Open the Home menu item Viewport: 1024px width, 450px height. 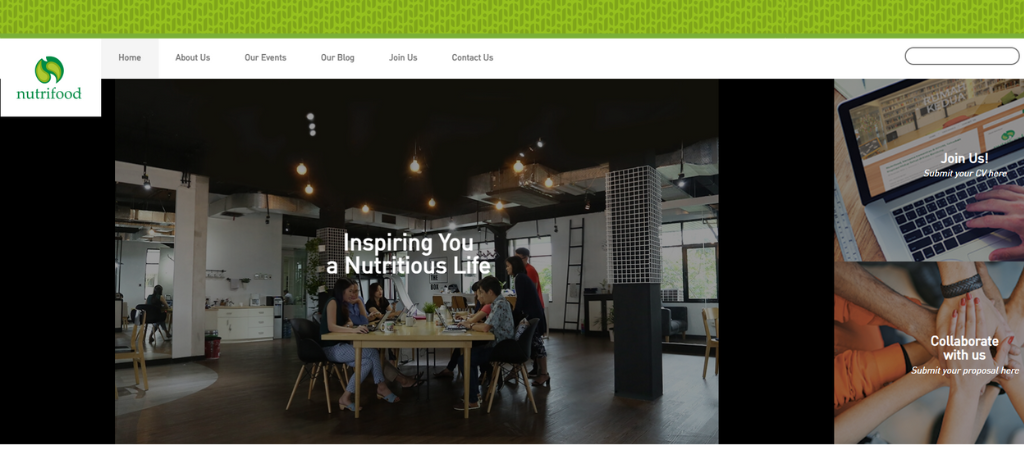click(129, 57)
